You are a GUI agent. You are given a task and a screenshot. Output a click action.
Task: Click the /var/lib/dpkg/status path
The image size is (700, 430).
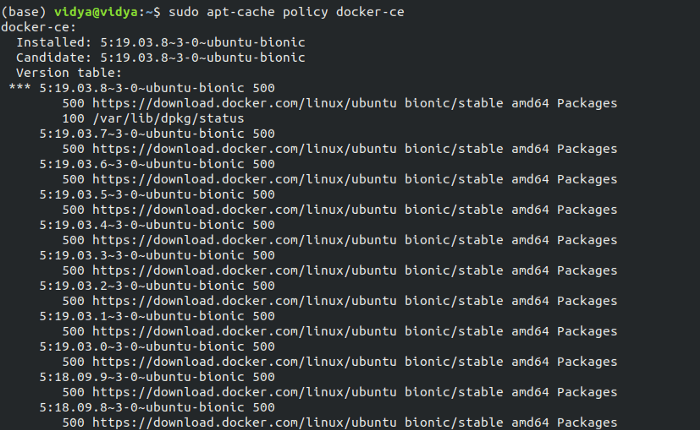168,118
